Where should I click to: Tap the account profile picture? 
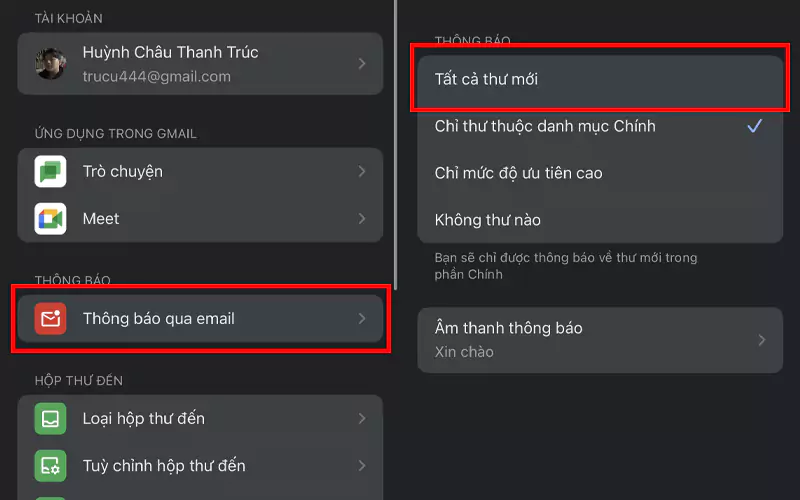point(51,64)
